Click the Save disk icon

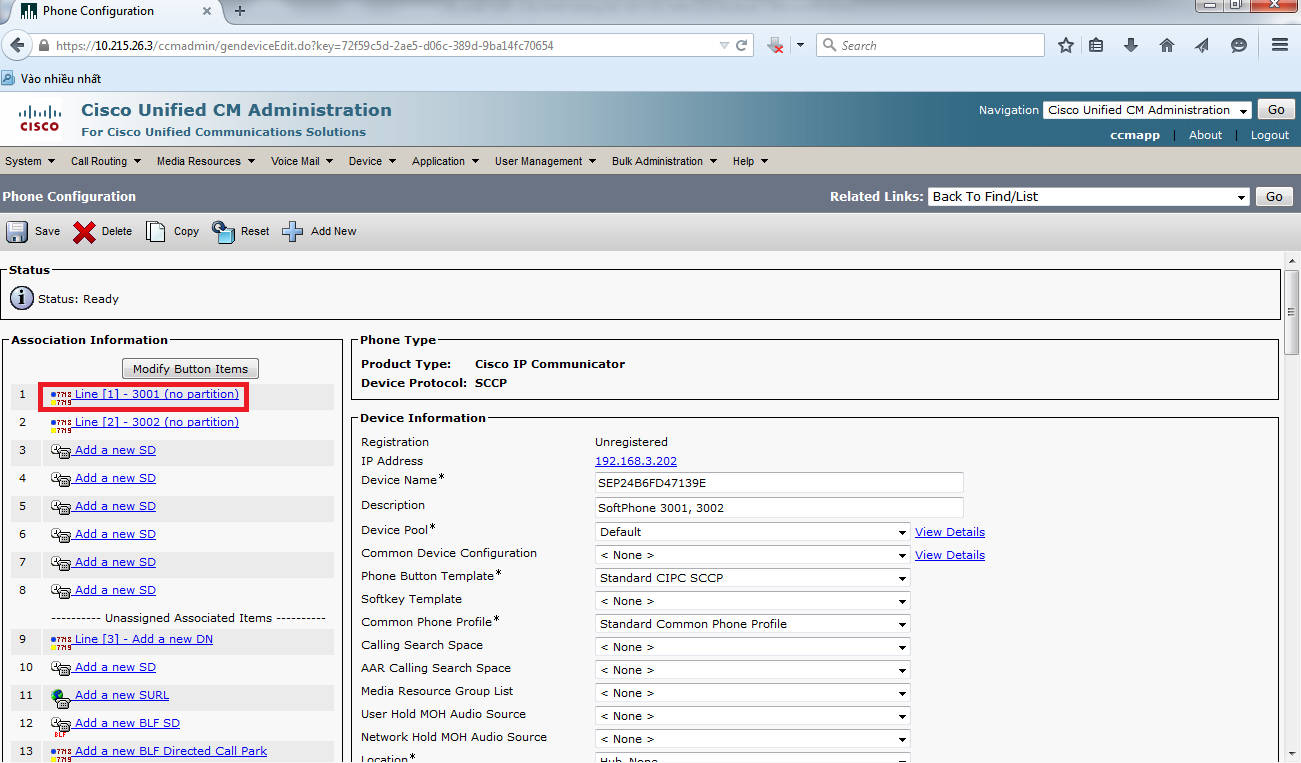(17, 232)
